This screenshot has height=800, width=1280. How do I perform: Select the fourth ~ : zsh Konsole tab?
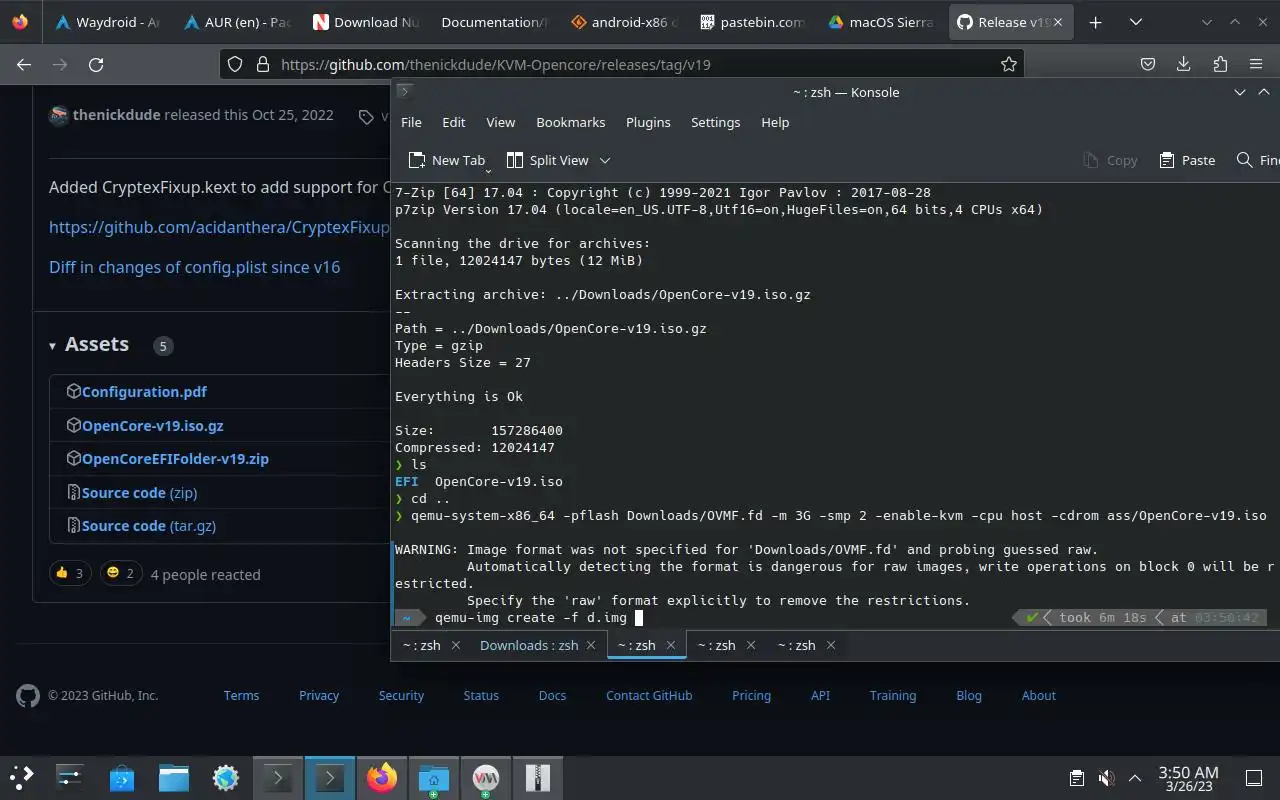point(715,645)
